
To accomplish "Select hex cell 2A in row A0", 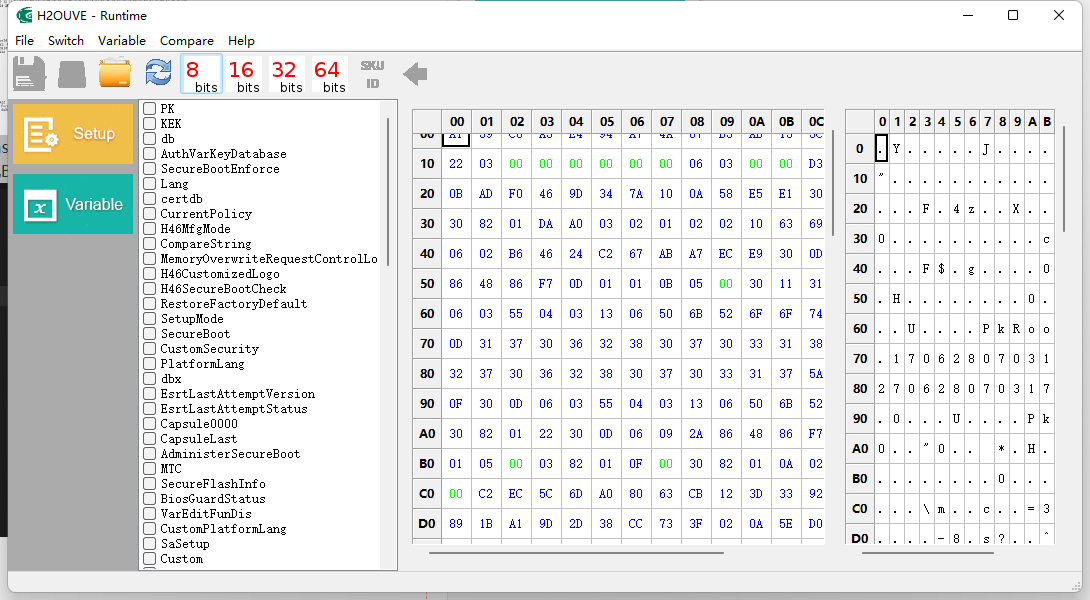I will 696,434.
